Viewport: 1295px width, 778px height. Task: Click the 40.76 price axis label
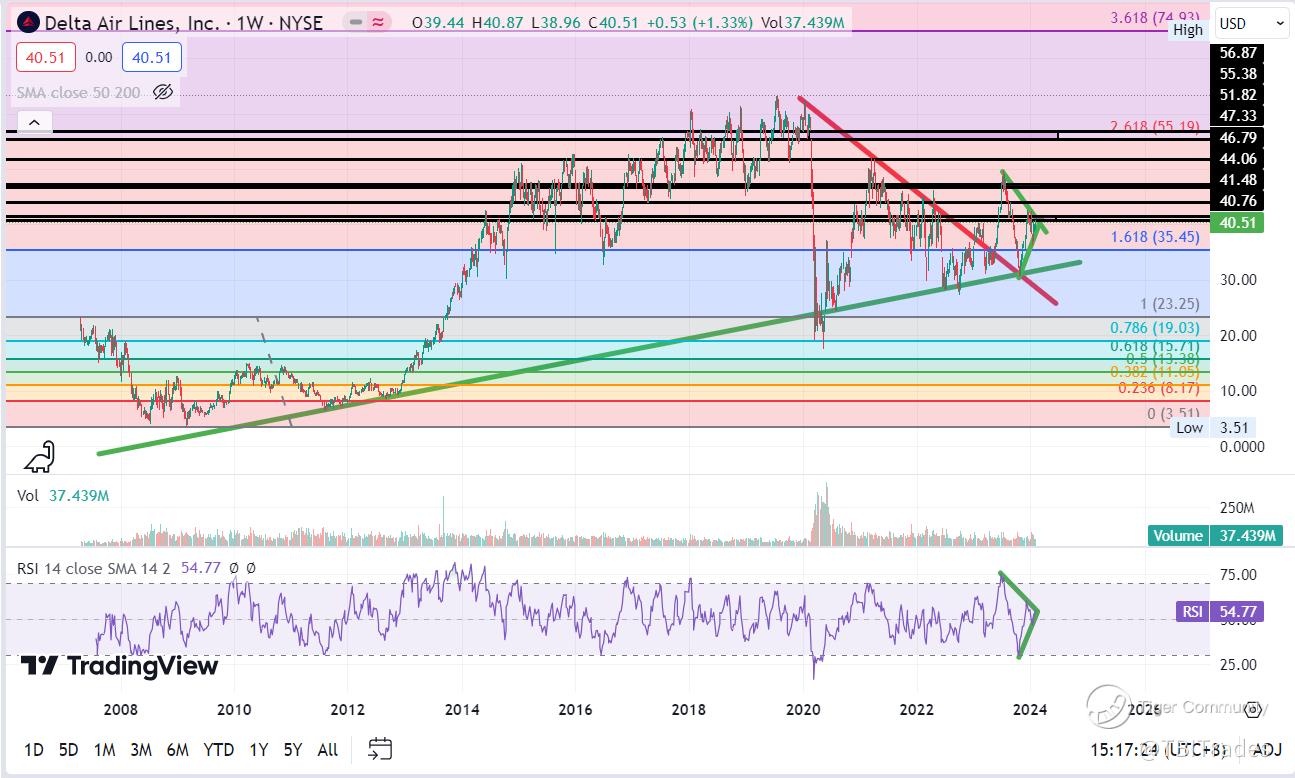tap(1237, 201)
